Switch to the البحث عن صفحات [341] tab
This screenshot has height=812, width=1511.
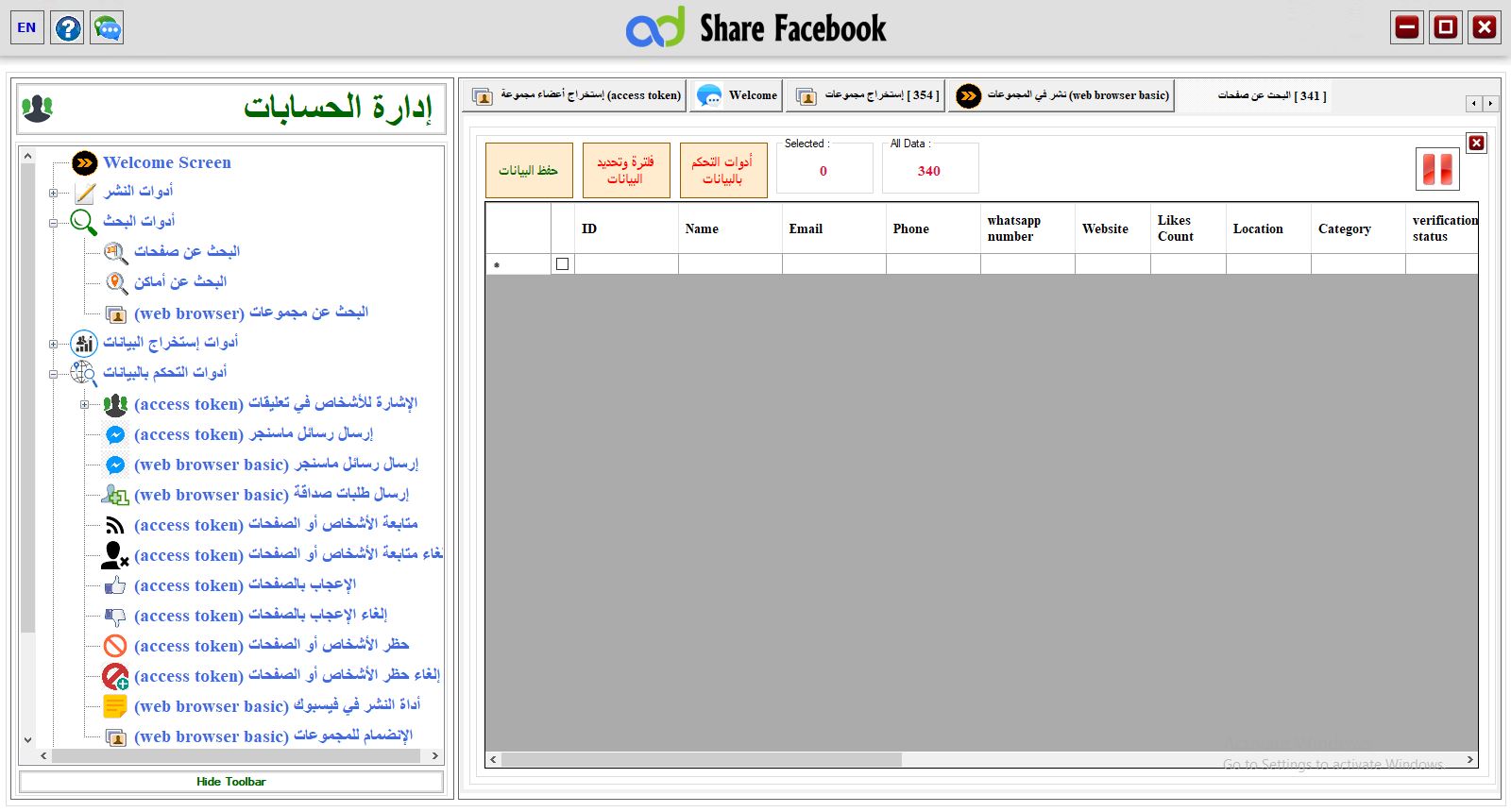coord(1256,95)
